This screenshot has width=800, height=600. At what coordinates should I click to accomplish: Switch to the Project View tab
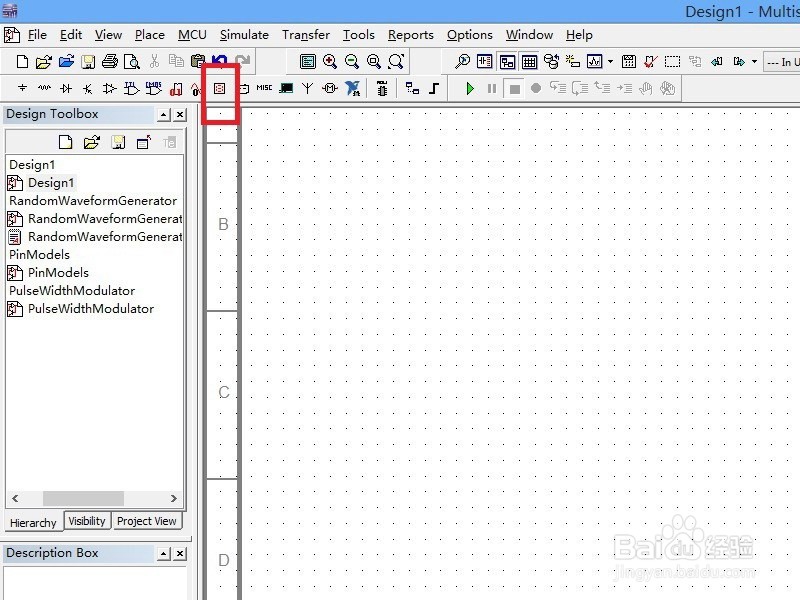(x=146, y=521)
